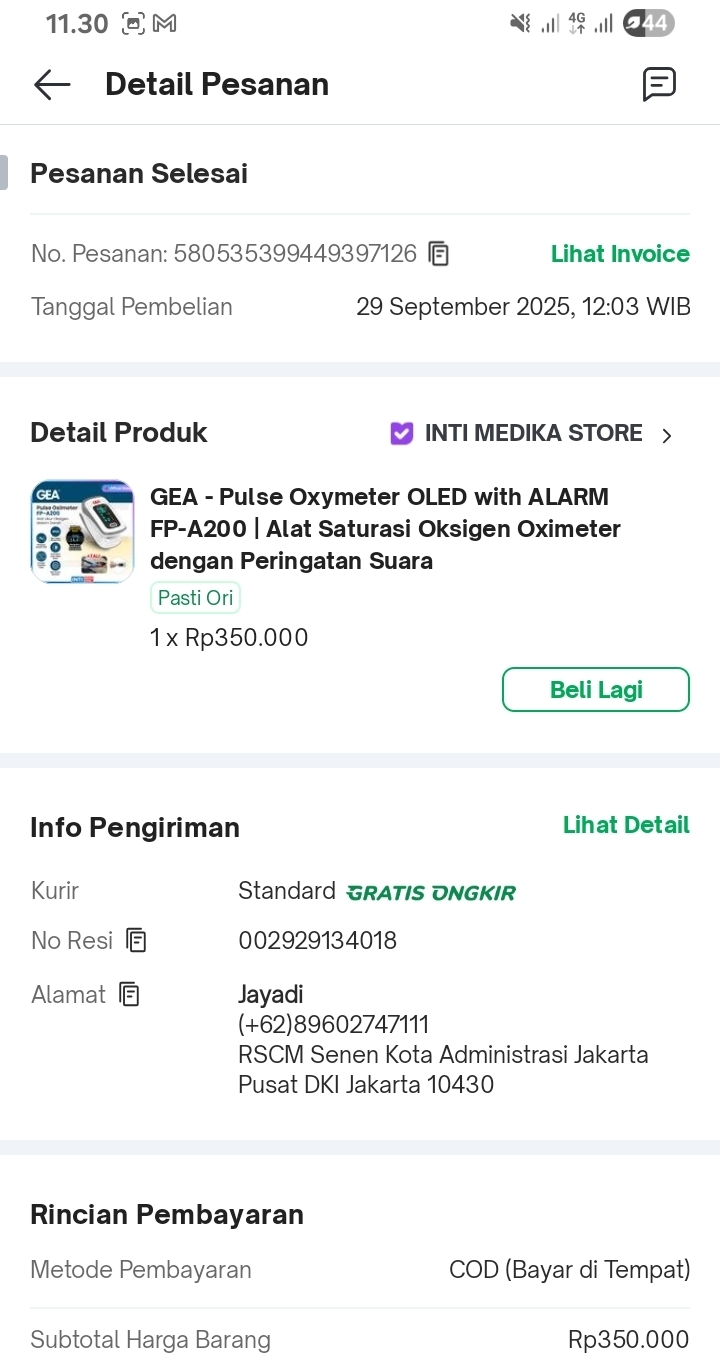Tap the tracking number 002929134018

point(317,940)
